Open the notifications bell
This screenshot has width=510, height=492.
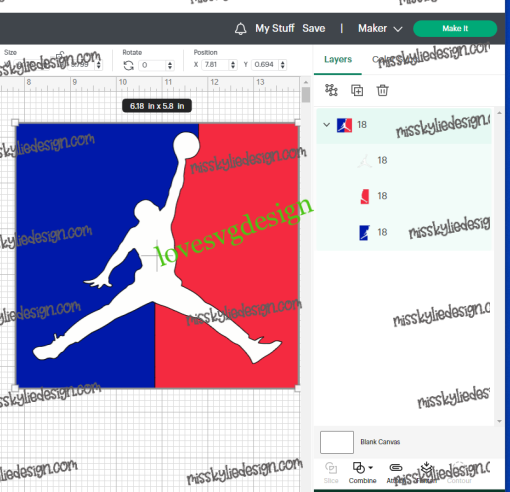240,29
